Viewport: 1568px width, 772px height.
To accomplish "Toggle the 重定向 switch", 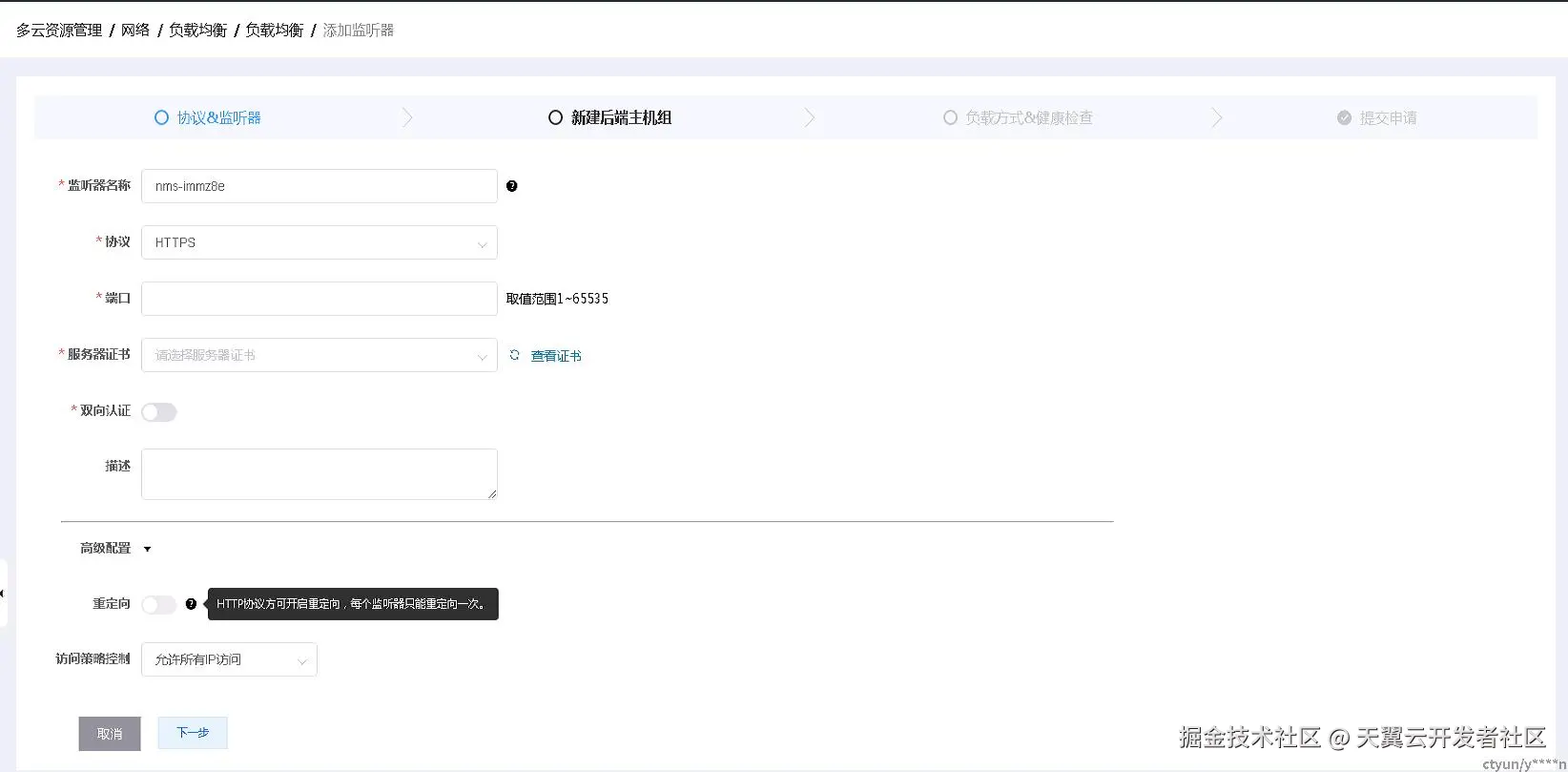I will 159,605.
